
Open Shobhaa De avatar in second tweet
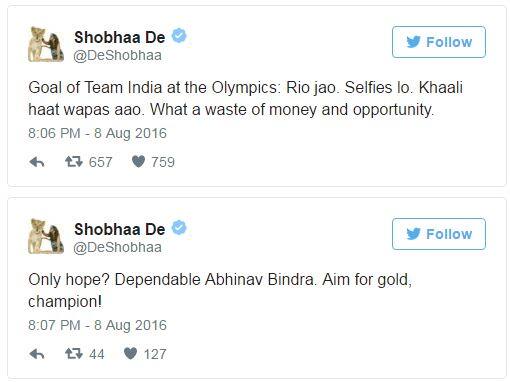pyautogui.click(x=46, y=236)
